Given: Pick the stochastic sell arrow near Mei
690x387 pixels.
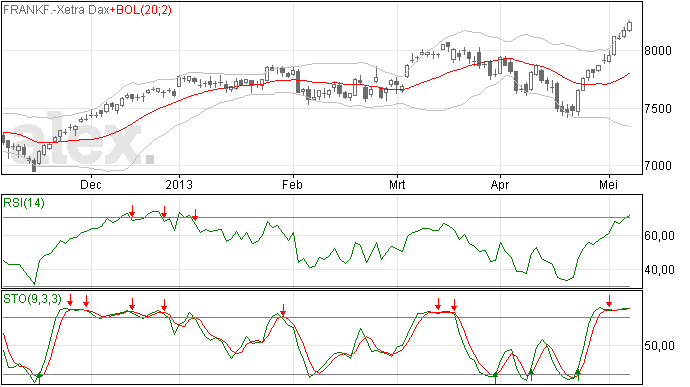Looking at the screenshot, I should 609,302.
